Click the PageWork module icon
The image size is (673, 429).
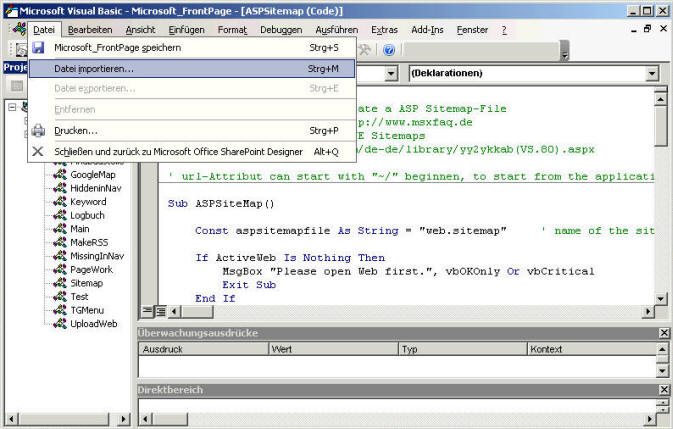tap(60, 269)
